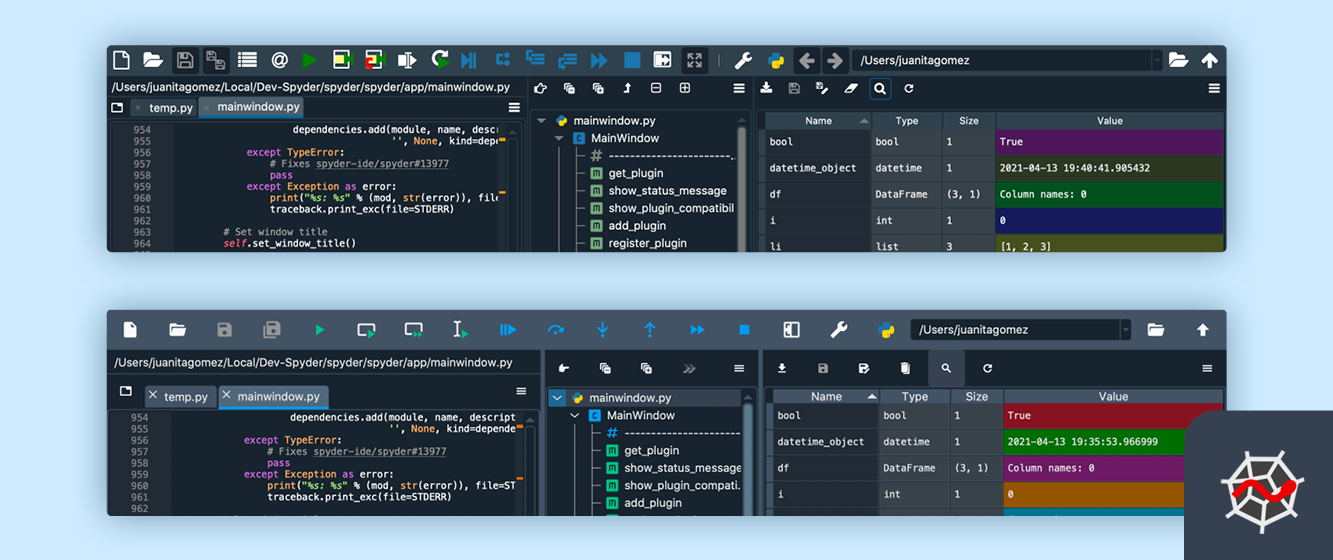Collapse the MainWindow class chevron in lower outline
1333x560 pixels.
(575, 416)
